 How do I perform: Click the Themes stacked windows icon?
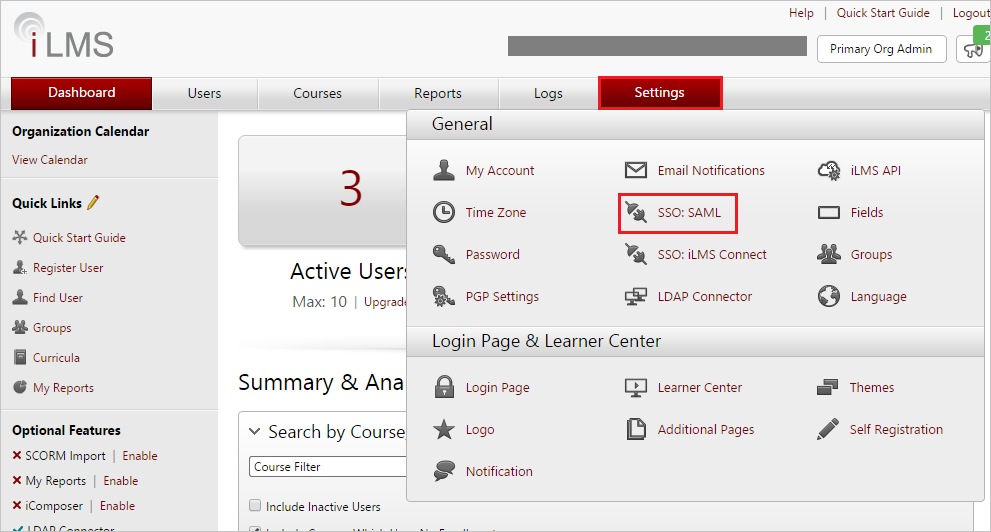[827, 387]
